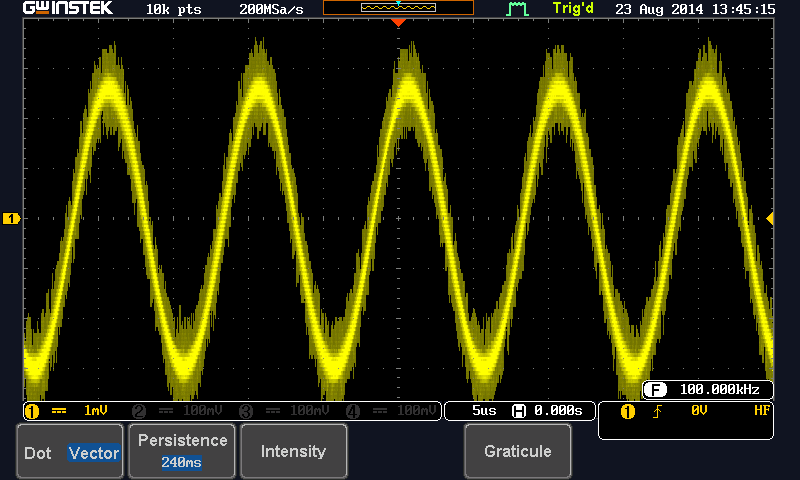Click the horizontal position H icon
Viewport: 800px width, 480px height.
(518, 411)
